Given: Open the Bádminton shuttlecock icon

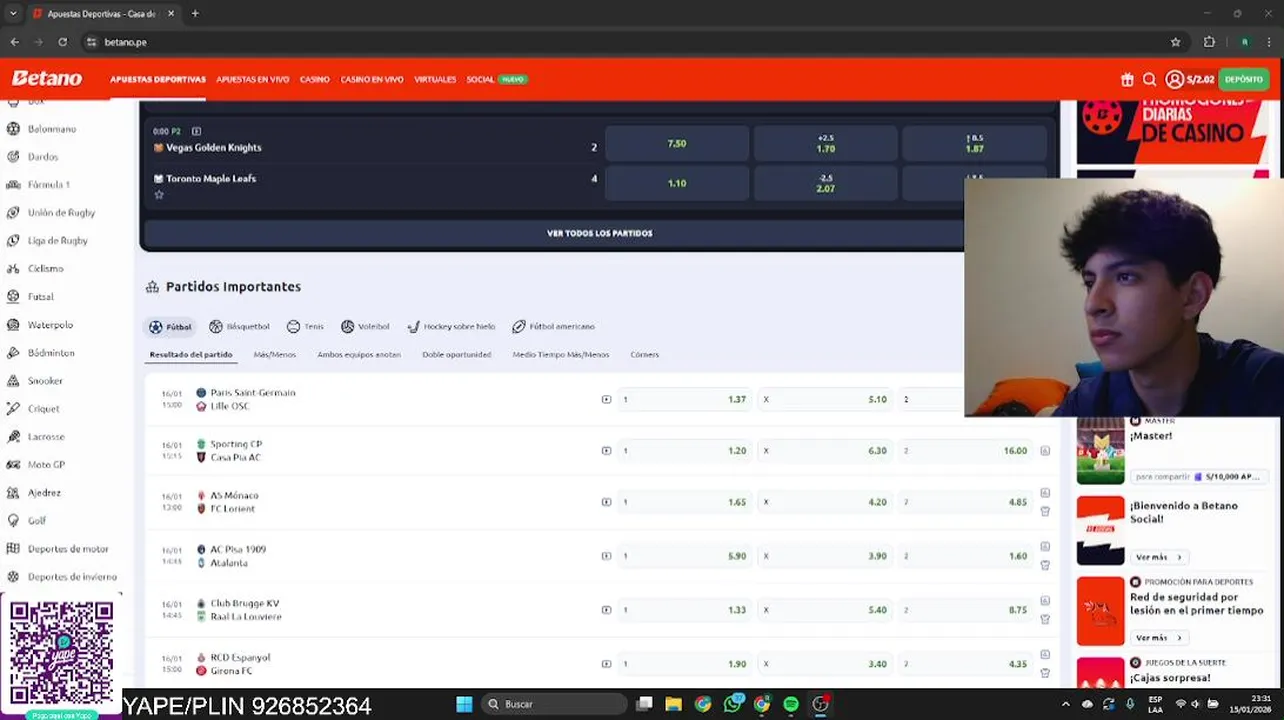Looking at the screenshot, I should coord(13,353).
